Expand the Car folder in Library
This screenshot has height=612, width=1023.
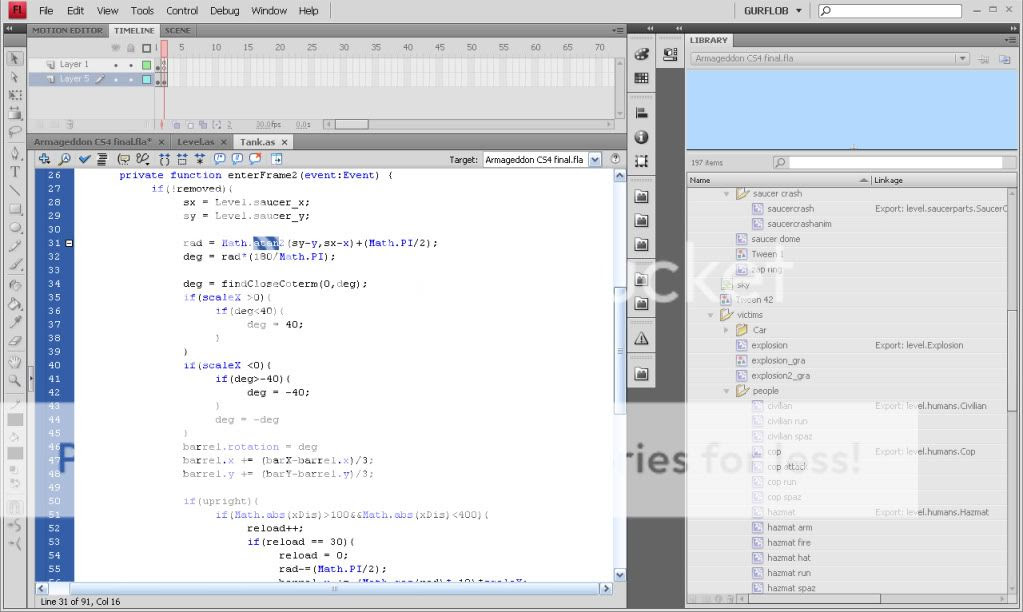[x=727, y=330]
